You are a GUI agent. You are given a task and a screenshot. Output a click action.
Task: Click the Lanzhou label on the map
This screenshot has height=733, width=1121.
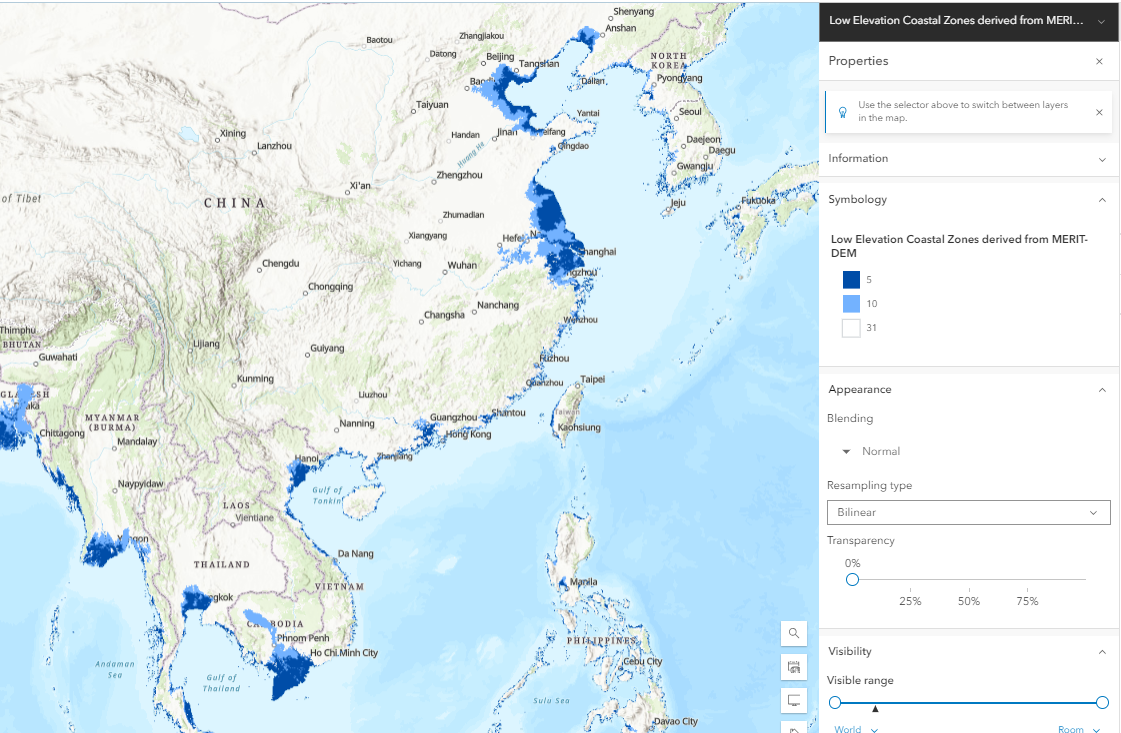(275, 146)
